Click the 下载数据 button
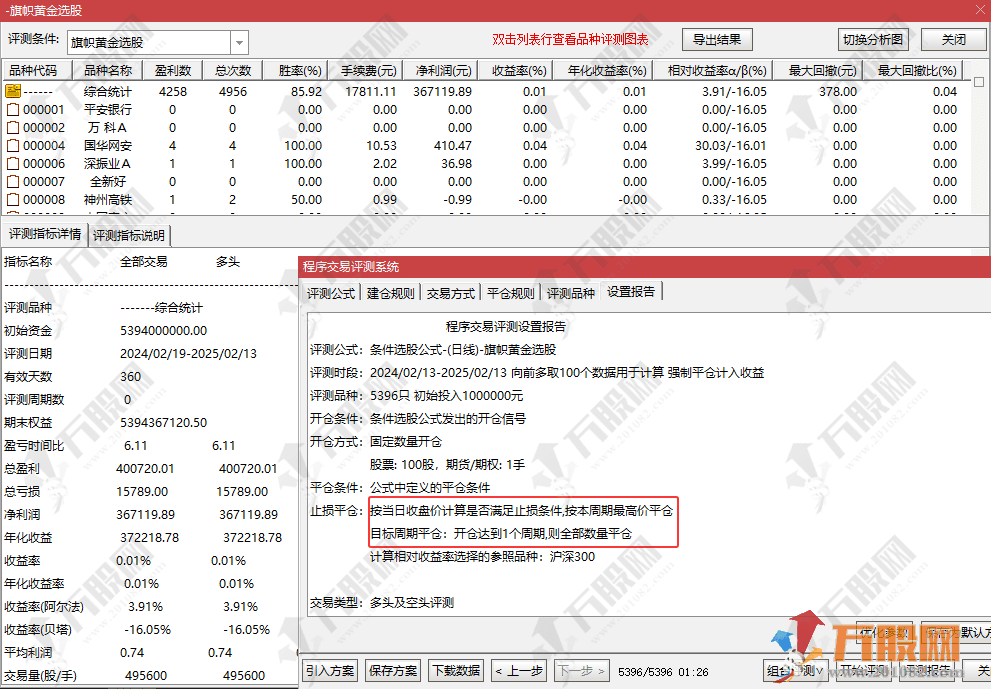 [456, 671]
